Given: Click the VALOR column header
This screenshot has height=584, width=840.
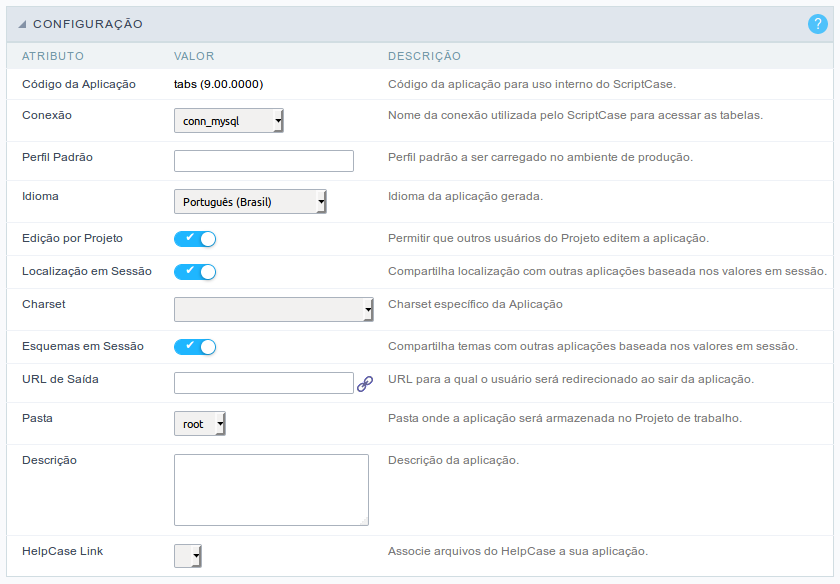Looking at the screenshot, I should (194, 56).
